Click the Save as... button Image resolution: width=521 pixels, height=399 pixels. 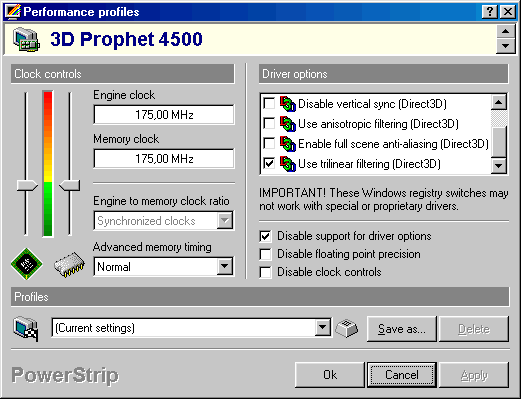[402, 329]
